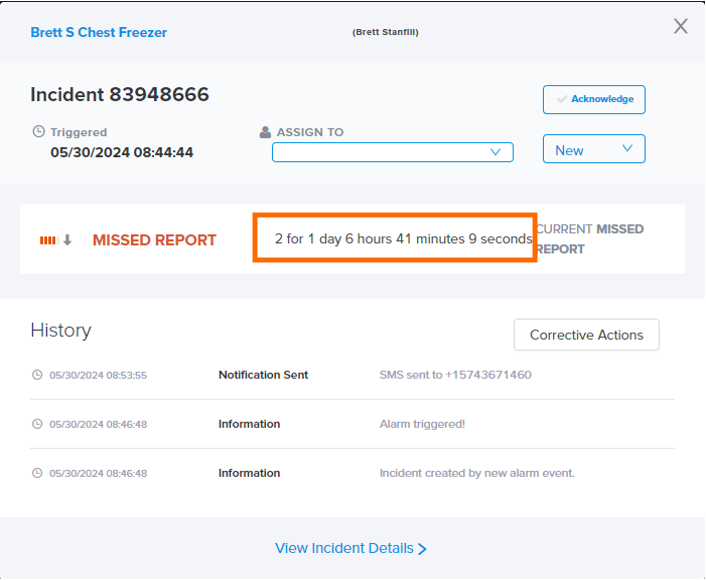Click Information label in Incident created row
The image size is (706, 580).
249,473
